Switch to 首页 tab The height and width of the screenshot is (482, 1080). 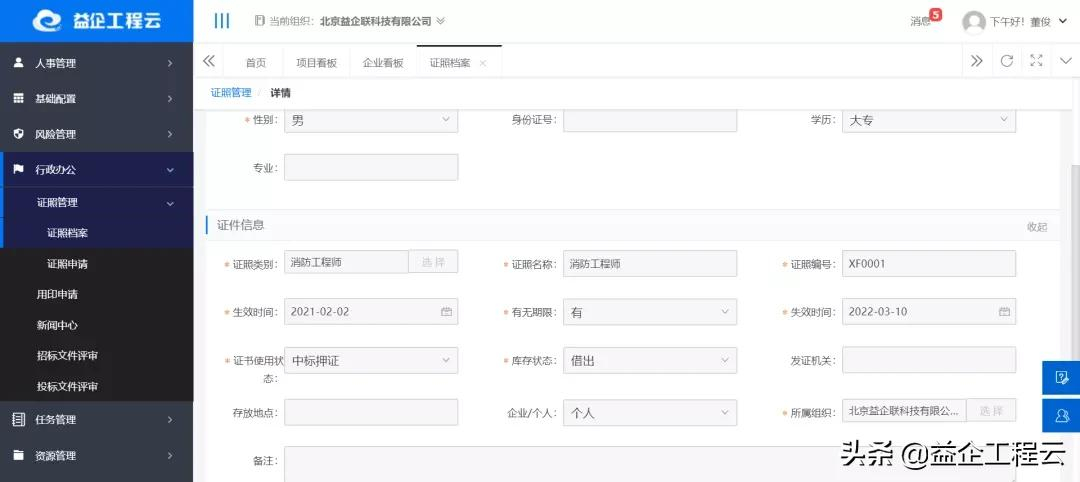click(x=256, y=63)
